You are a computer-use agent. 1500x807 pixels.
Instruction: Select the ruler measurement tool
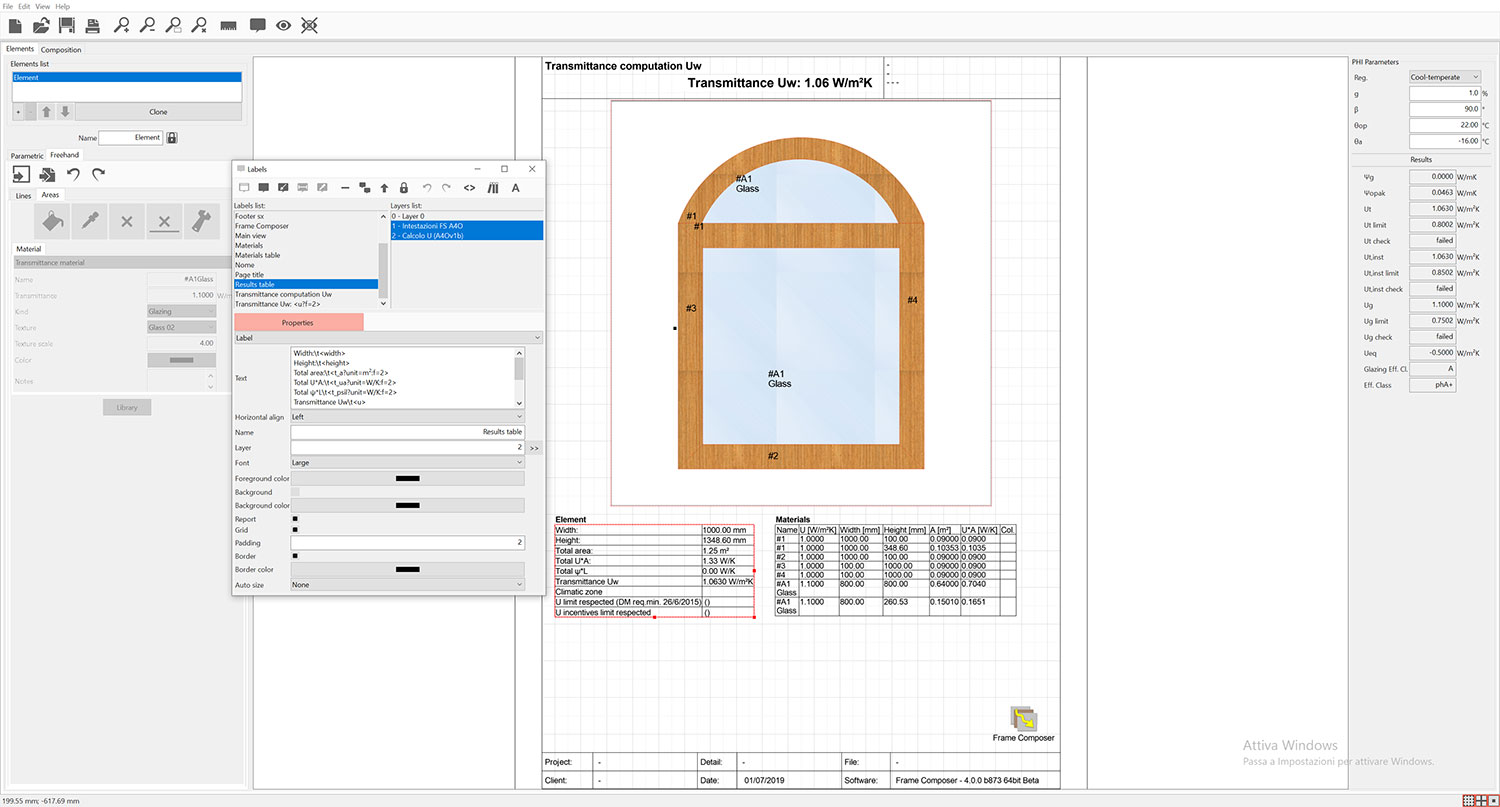pos(229,25)
